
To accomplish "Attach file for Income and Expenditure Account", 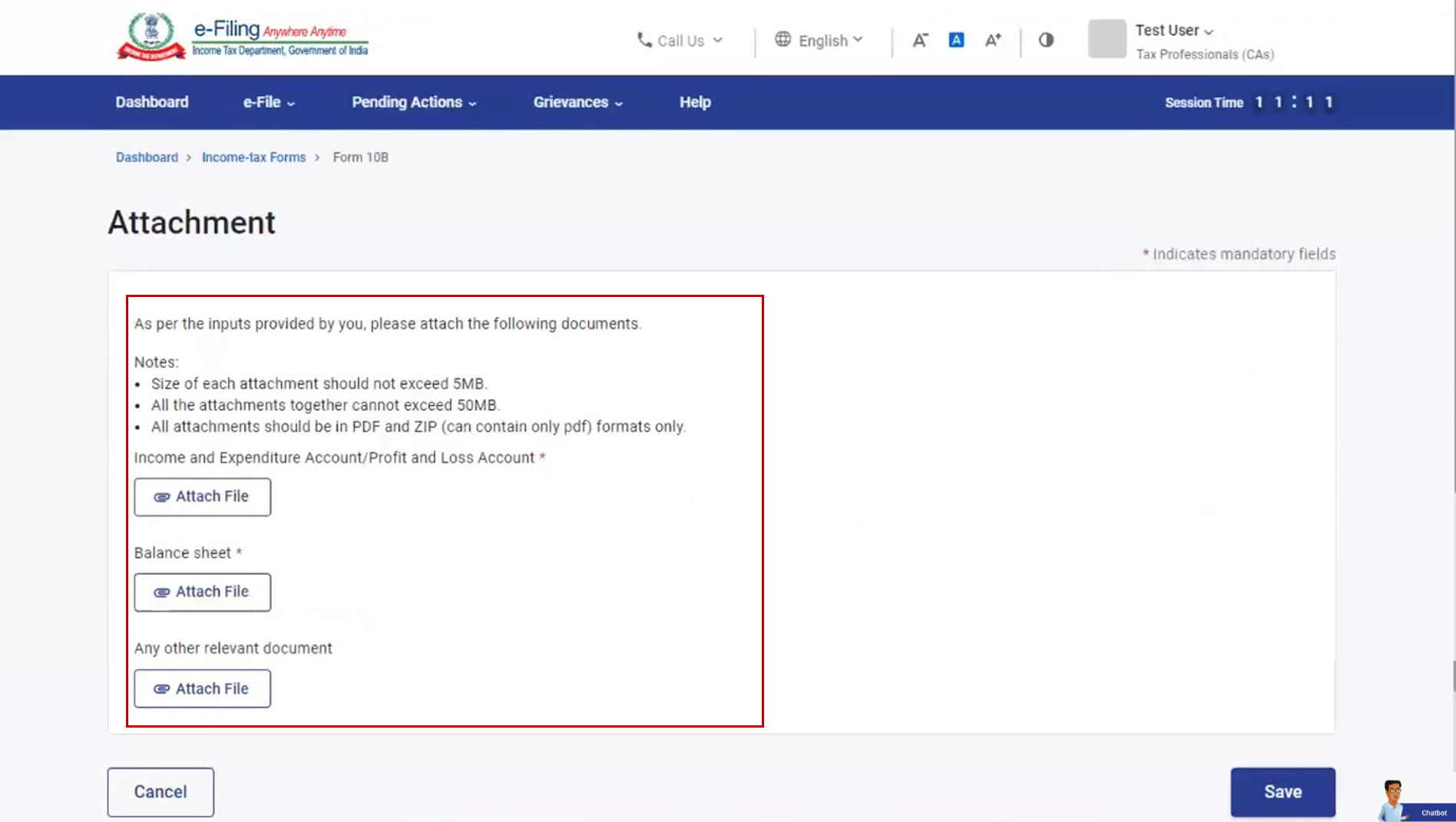I will (x=202, y=497).
